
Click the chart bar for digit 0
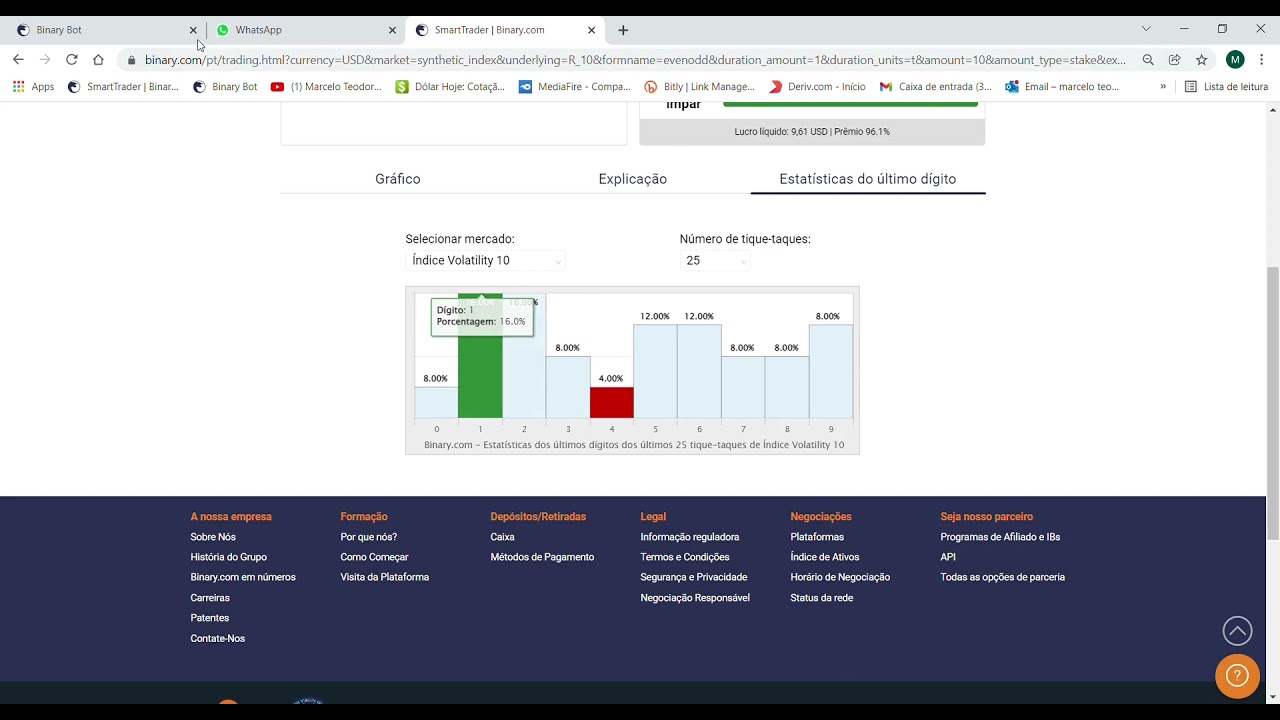[436, 402]
